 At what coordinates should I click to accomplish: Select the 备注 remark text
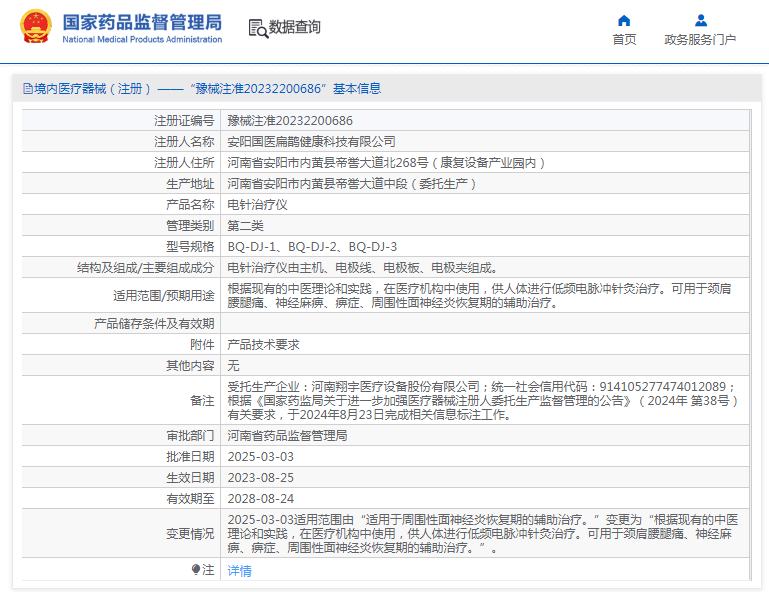483,401
